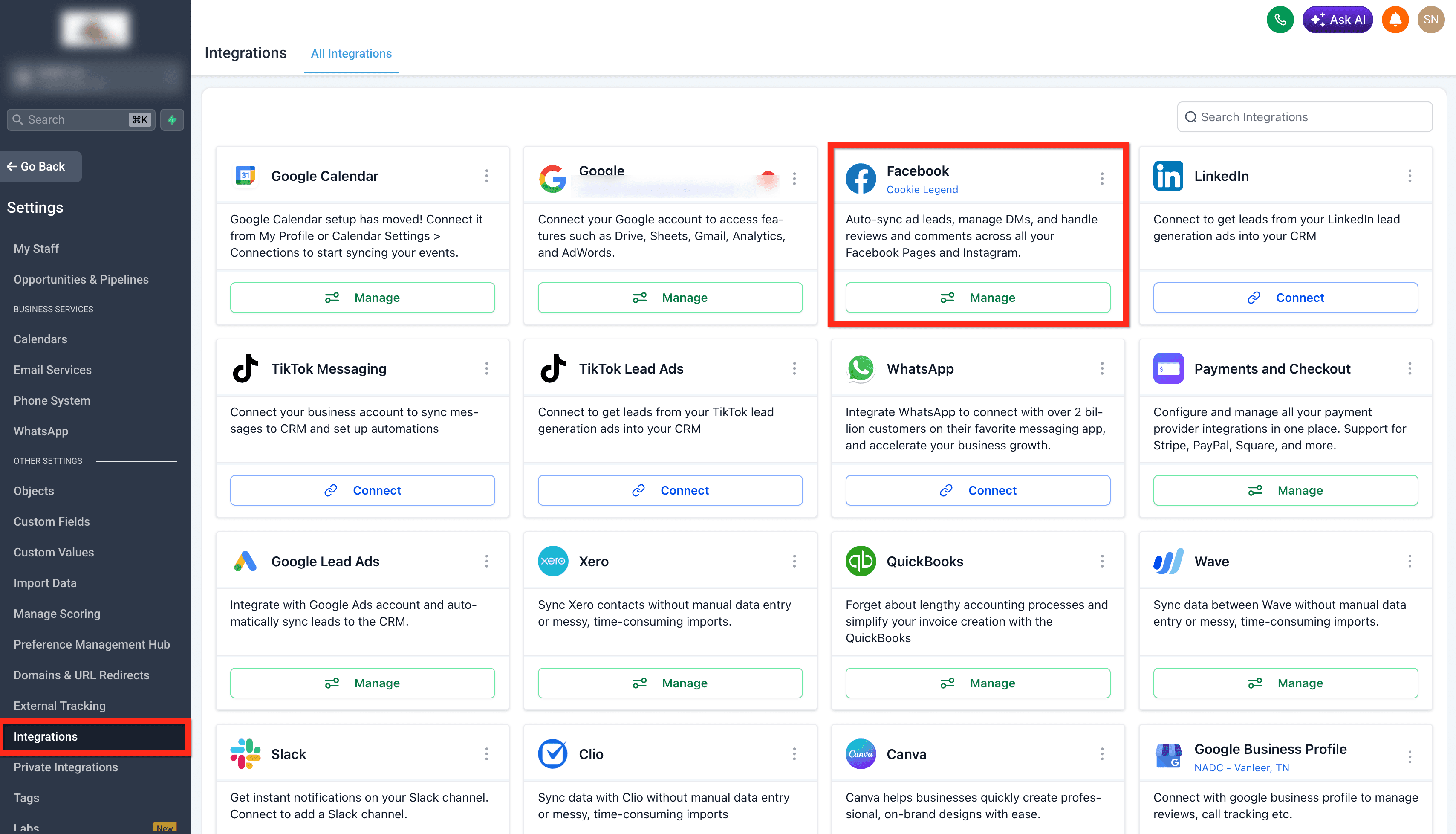
Task: Open the notifications bell icon
Action: coord(1395,20)
